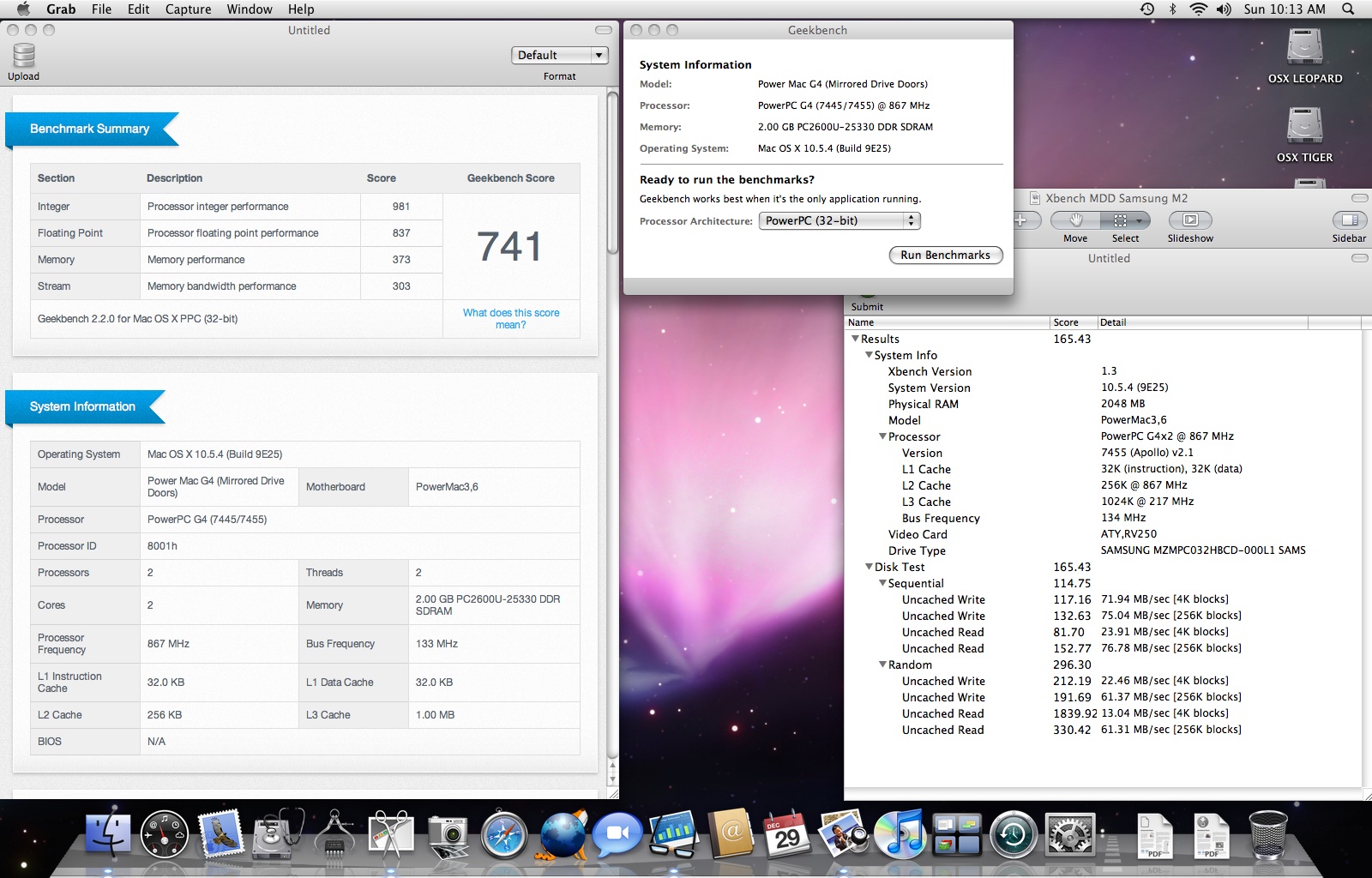The width and height of the screenshot is (1372, 878).
Task: Click the Sun 10:13 AM clock
Action: tap(1285, 9)
